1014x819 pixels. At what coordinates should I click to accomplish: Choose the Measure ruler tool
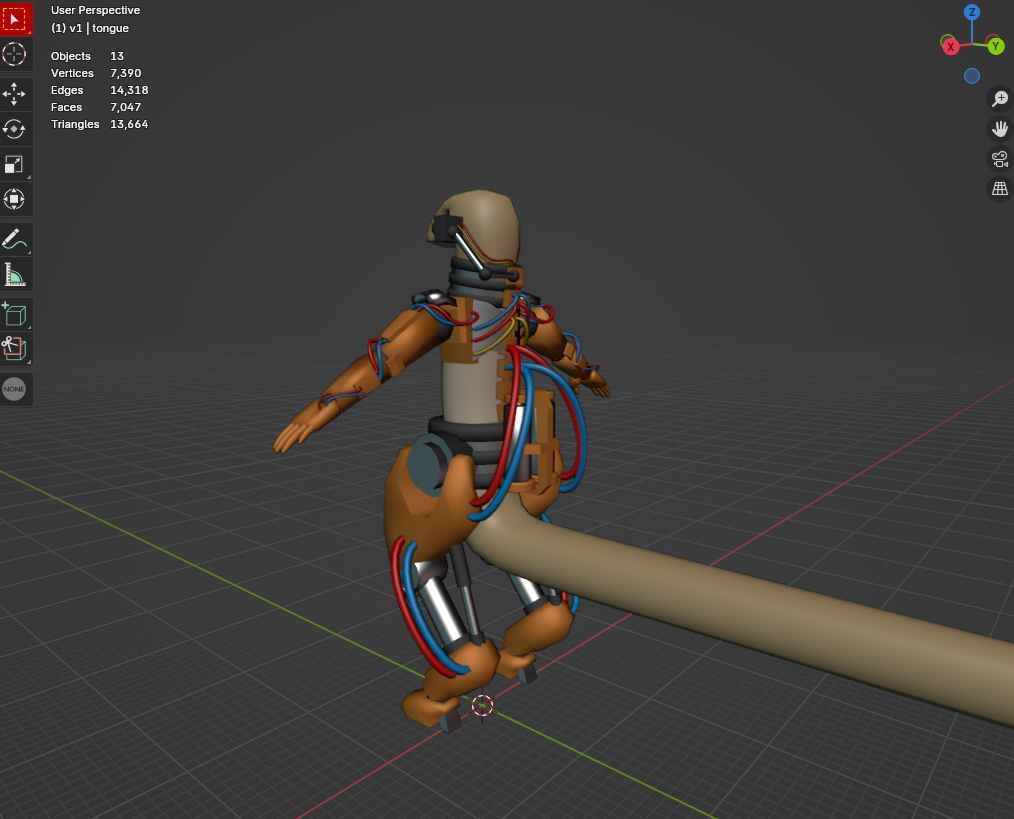point(14,274)
